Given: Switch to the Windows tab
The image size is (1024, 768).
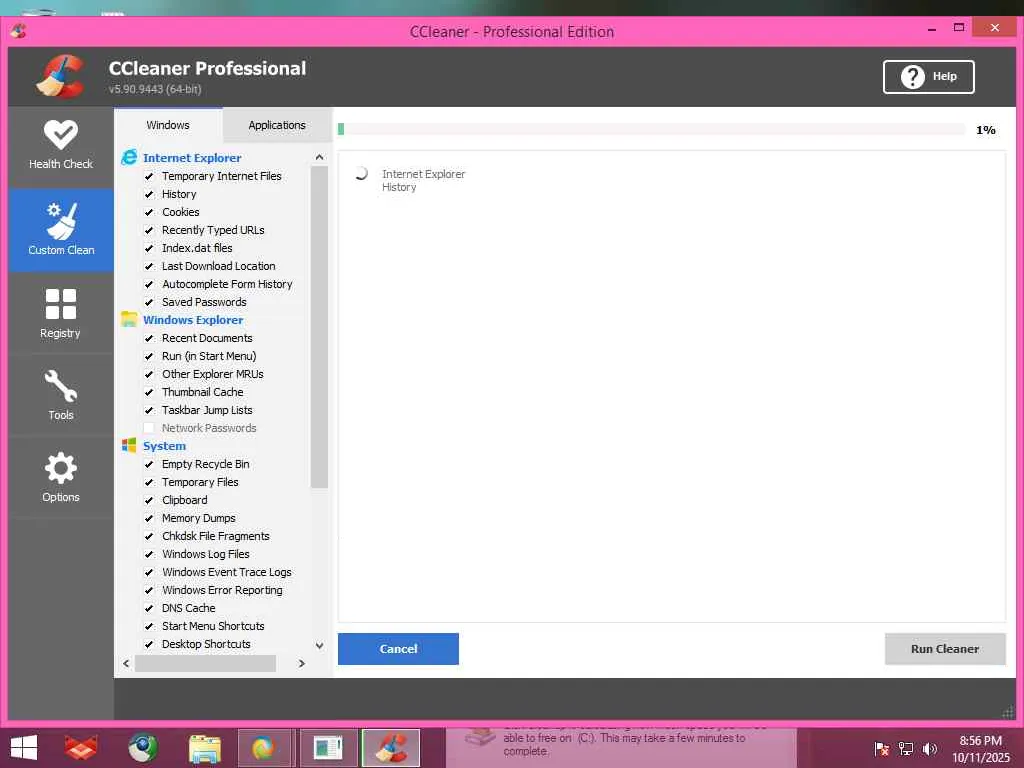Looking at the screenshot, I should 168,125.
